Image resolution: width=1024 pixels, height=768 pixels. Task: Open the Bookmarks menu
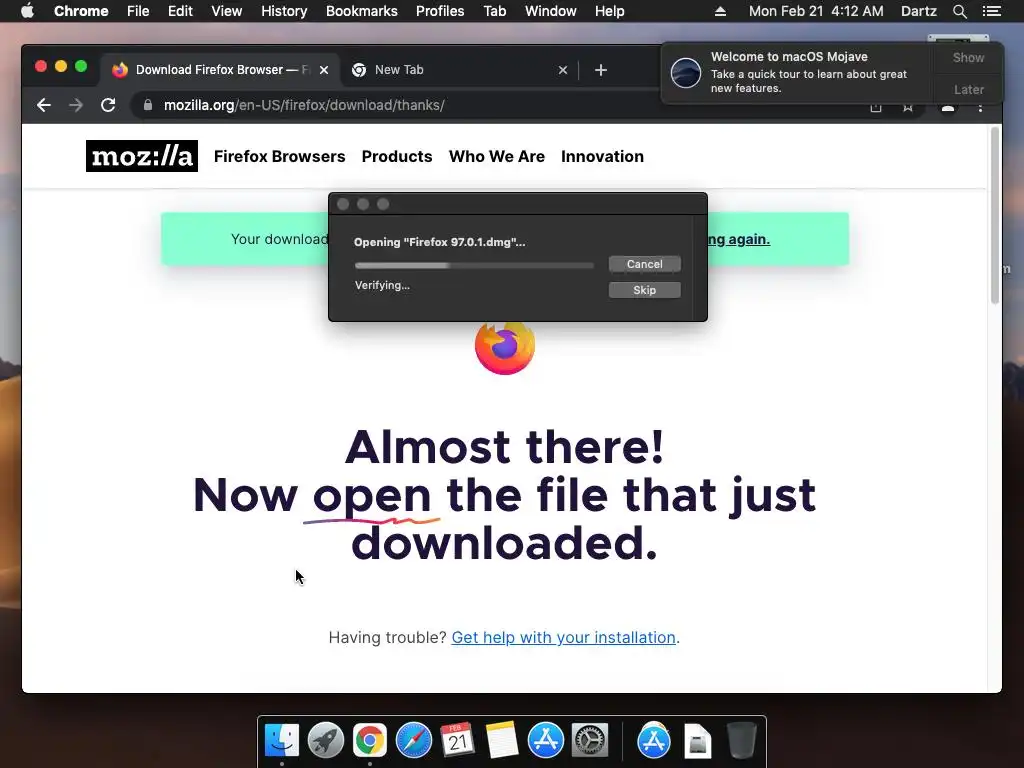(362, 11)
